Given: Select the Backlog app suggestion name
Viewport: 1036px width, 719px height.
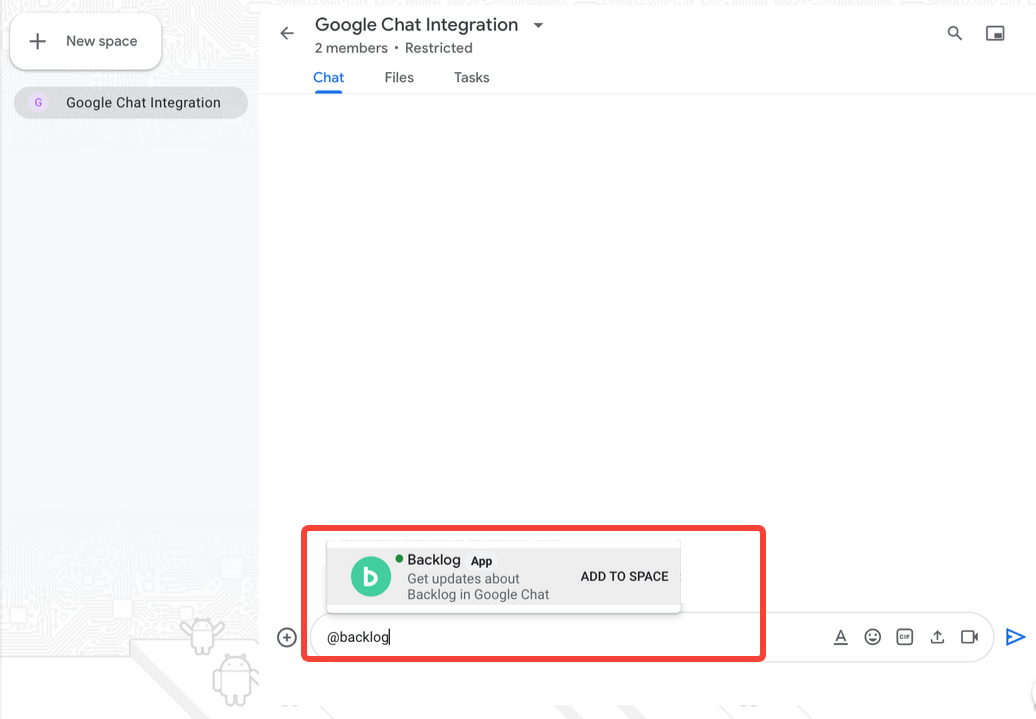Looking at the screenshot, I should click(x=433, y=560).
